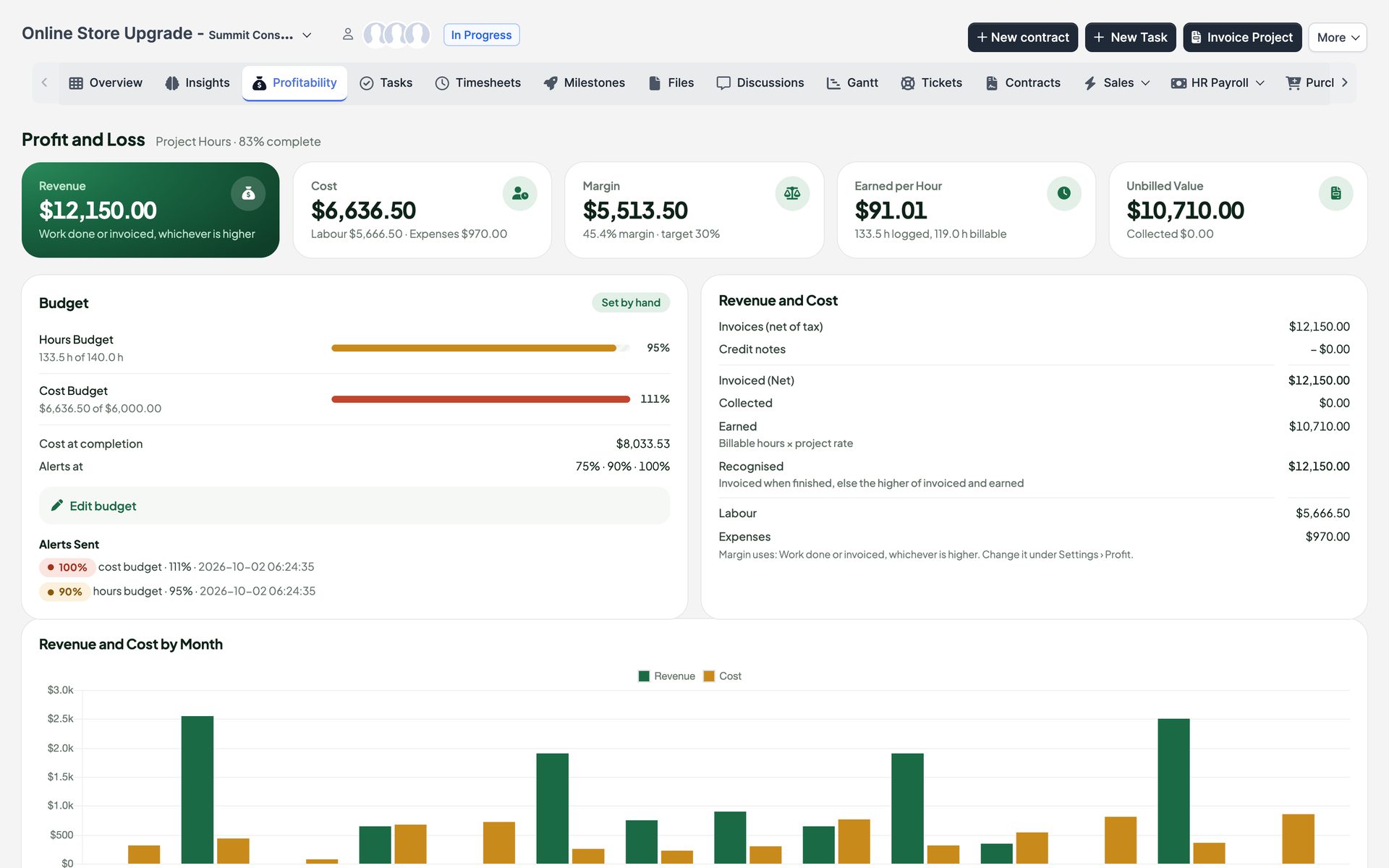Click the Timesheets tab clock icon
Screen dimensions: 1389x868
[x=442, y=83]
